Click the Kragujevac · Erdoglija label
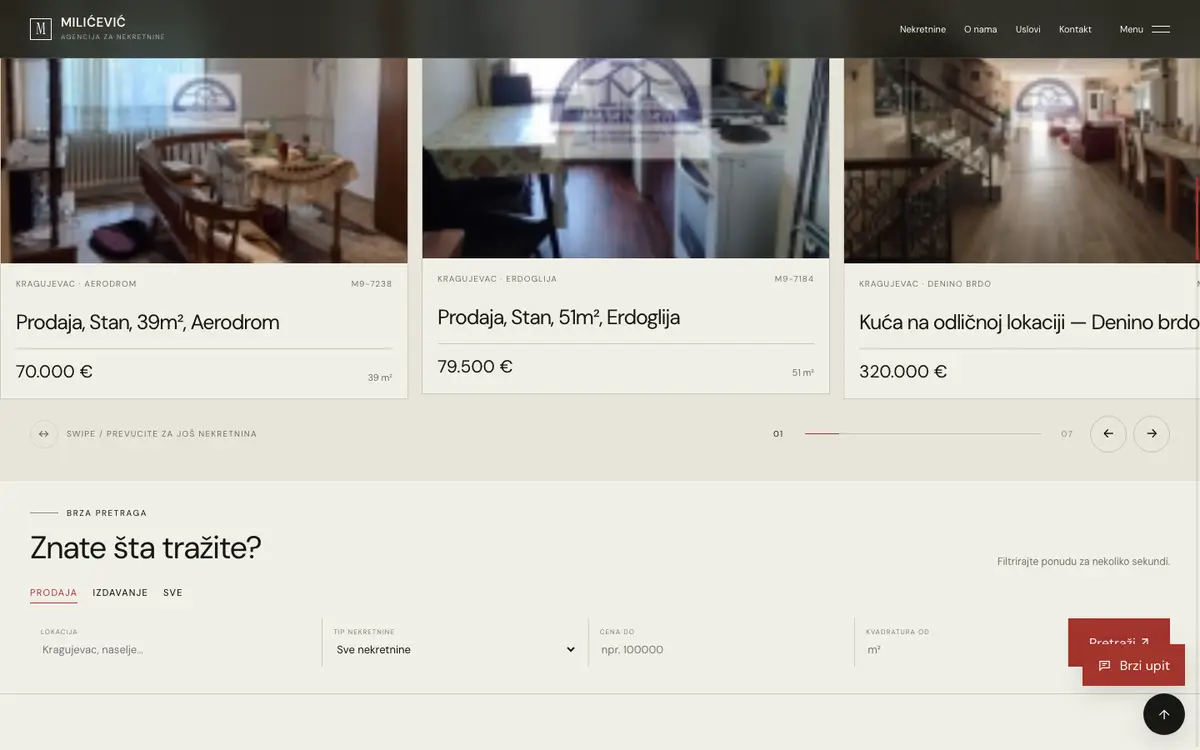The height and width of the screenshot is (750, 1200). click(x=497, y=279)
